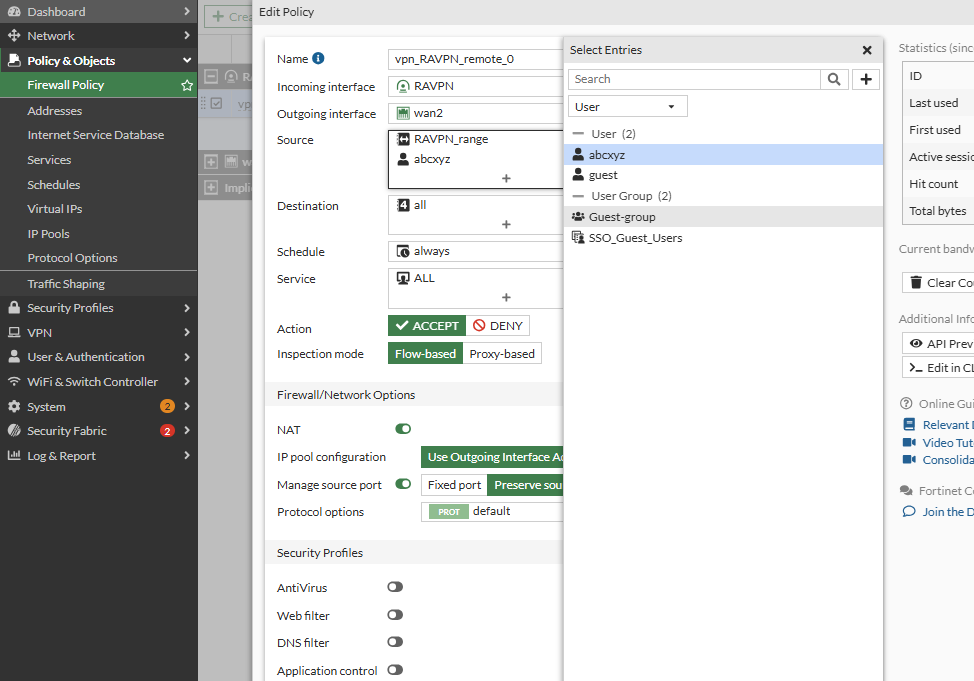Open the User type dropdown
The image size is (974, 681).
click(627, 107)
